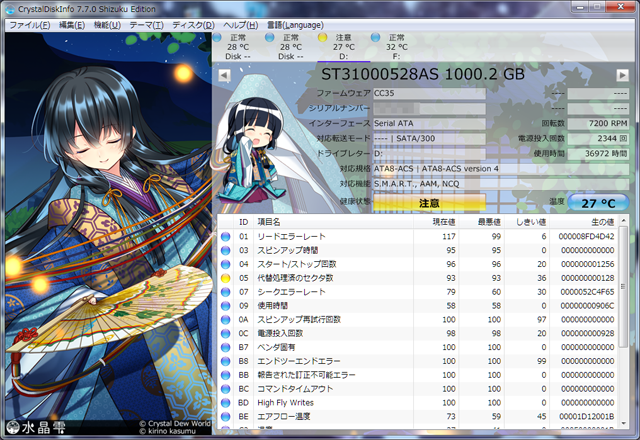Select the シークエラーレート row name
The width and height of the screenshot is (640, 440).
pyautogui.click(x=291, y=292)
